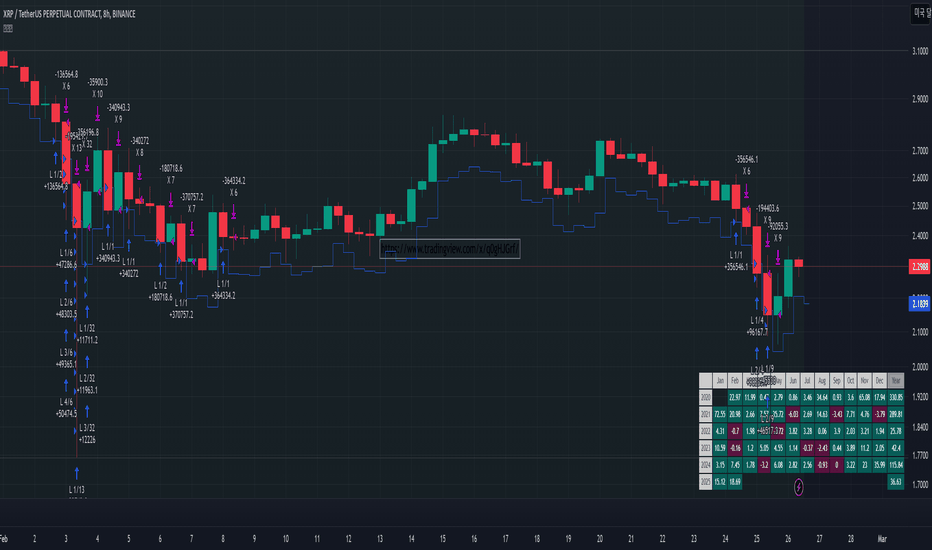This screenshot has width=932, height=550.
Task: Click the 2.7000 price axis label
Action: coord(920,151)
